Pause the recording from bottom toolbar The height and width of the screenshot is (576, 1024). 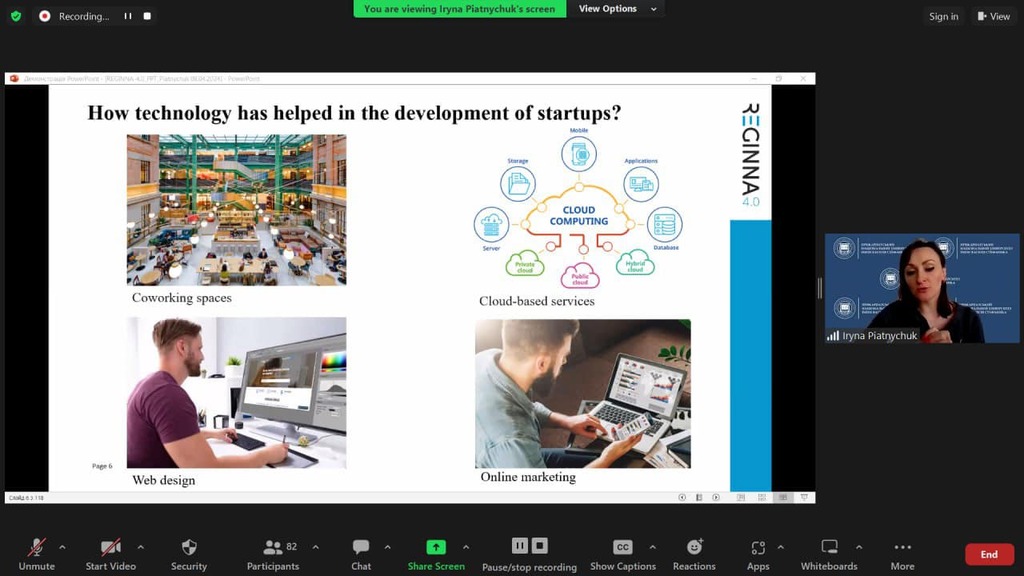519,546
